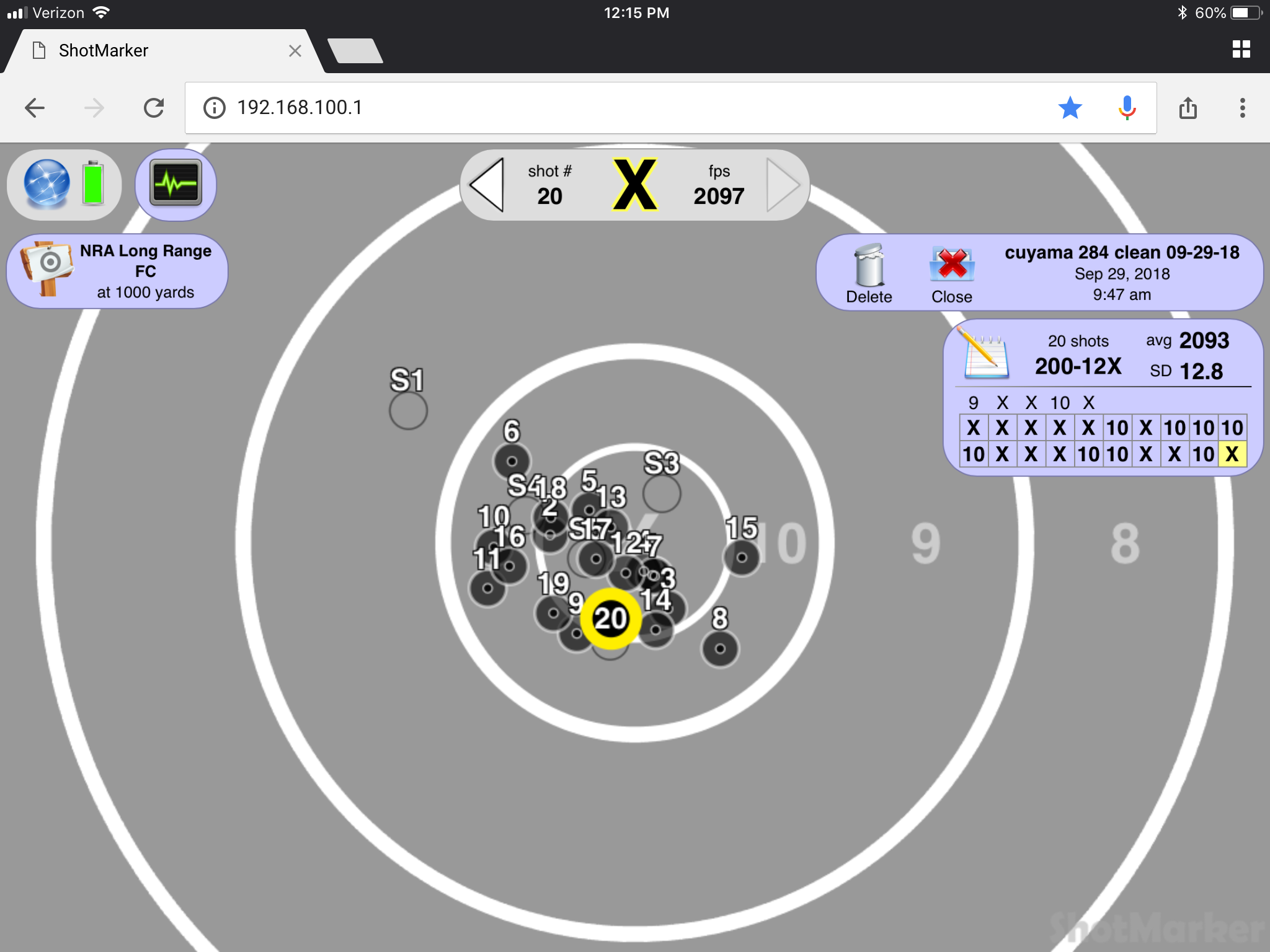Open the tab switcher grid icon

pos(1241,50)
